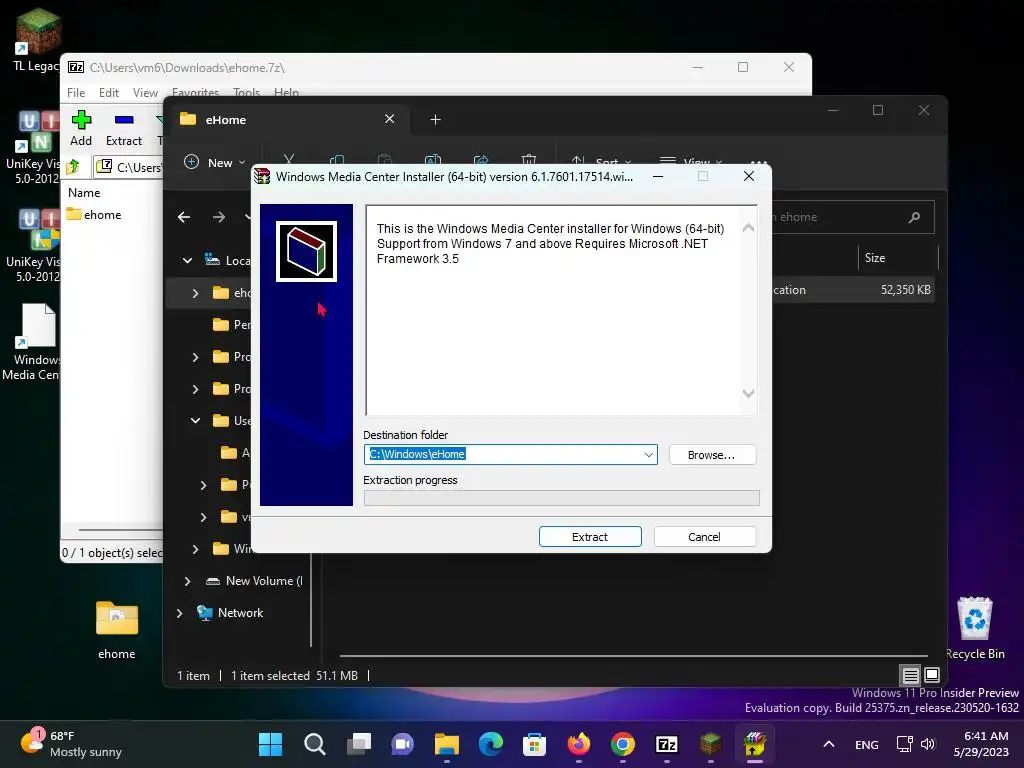Select the ehome folder in 7-Zip list
The width and height of the screenshot is (1024, 768).
(93, 215)
